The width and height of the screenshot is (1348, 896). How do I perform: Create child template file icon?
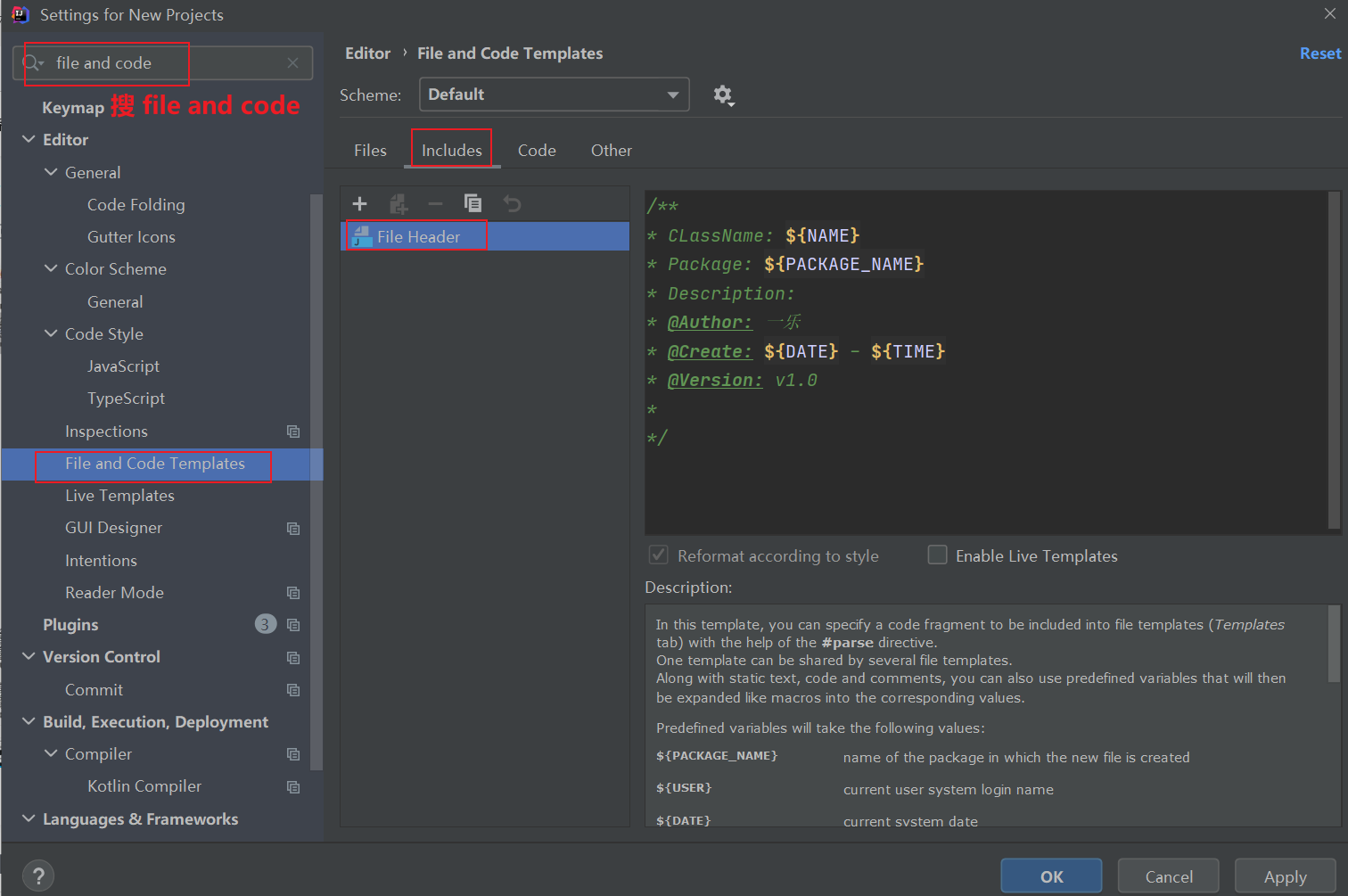pyautogui.click(x=399, y=203)
